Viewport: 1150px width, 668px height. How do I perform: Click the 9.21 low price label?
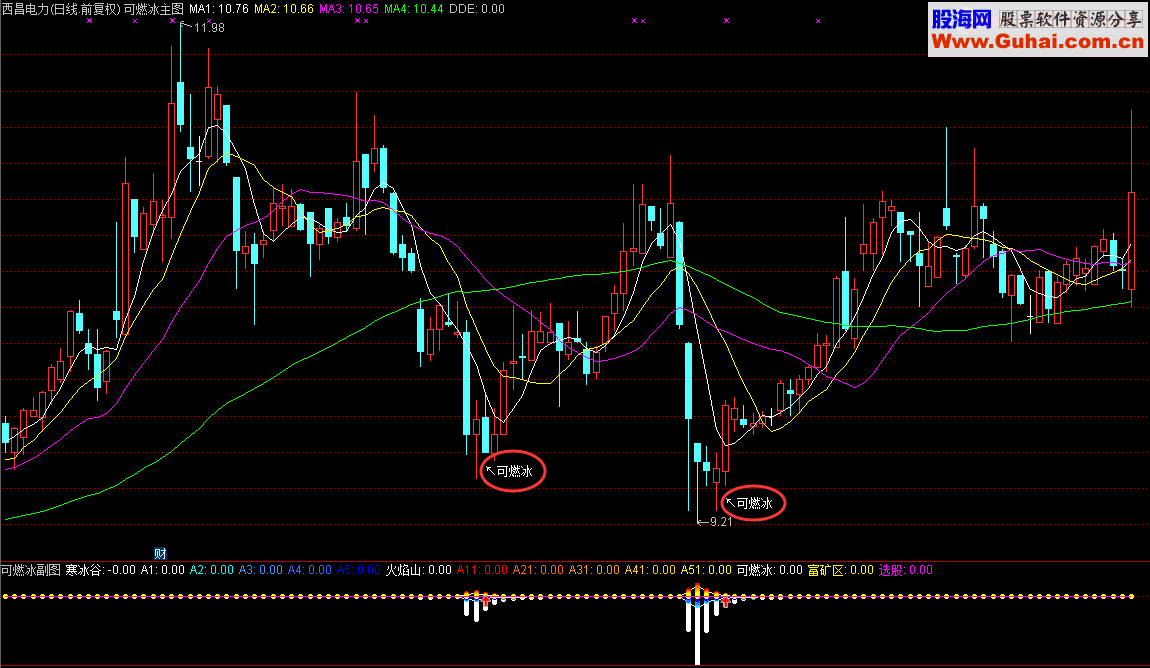721,522
